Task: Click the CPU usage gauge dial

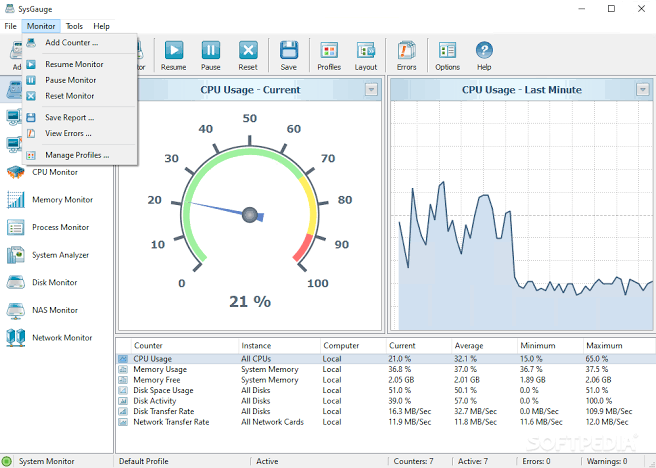Action: point(250,207)
